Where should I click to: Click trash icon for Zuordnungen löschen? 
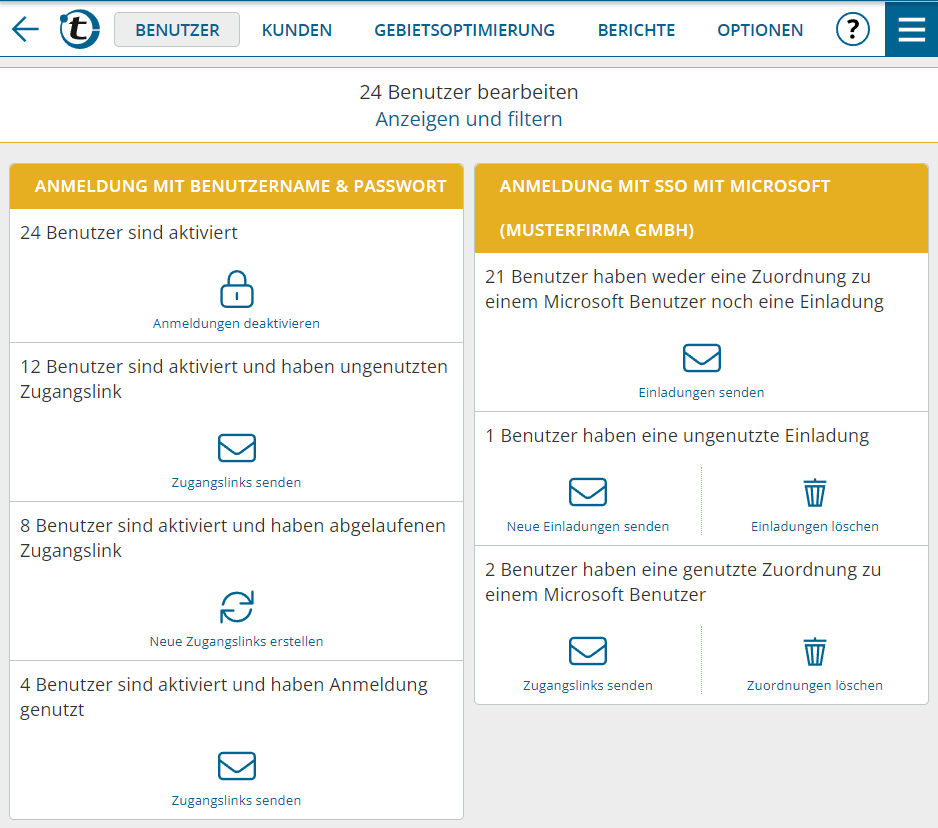(x=815, y=652)
